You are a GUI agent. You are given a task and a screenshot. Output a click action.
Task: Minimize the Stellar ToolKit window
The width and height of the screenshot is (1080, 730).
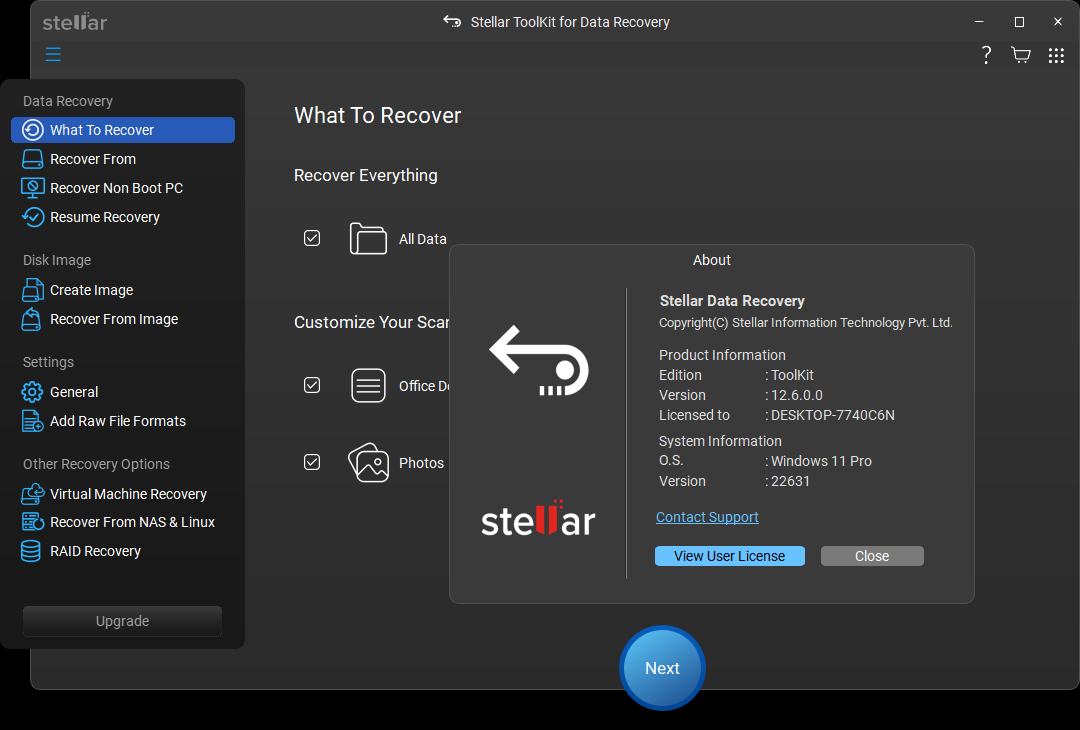979,22
